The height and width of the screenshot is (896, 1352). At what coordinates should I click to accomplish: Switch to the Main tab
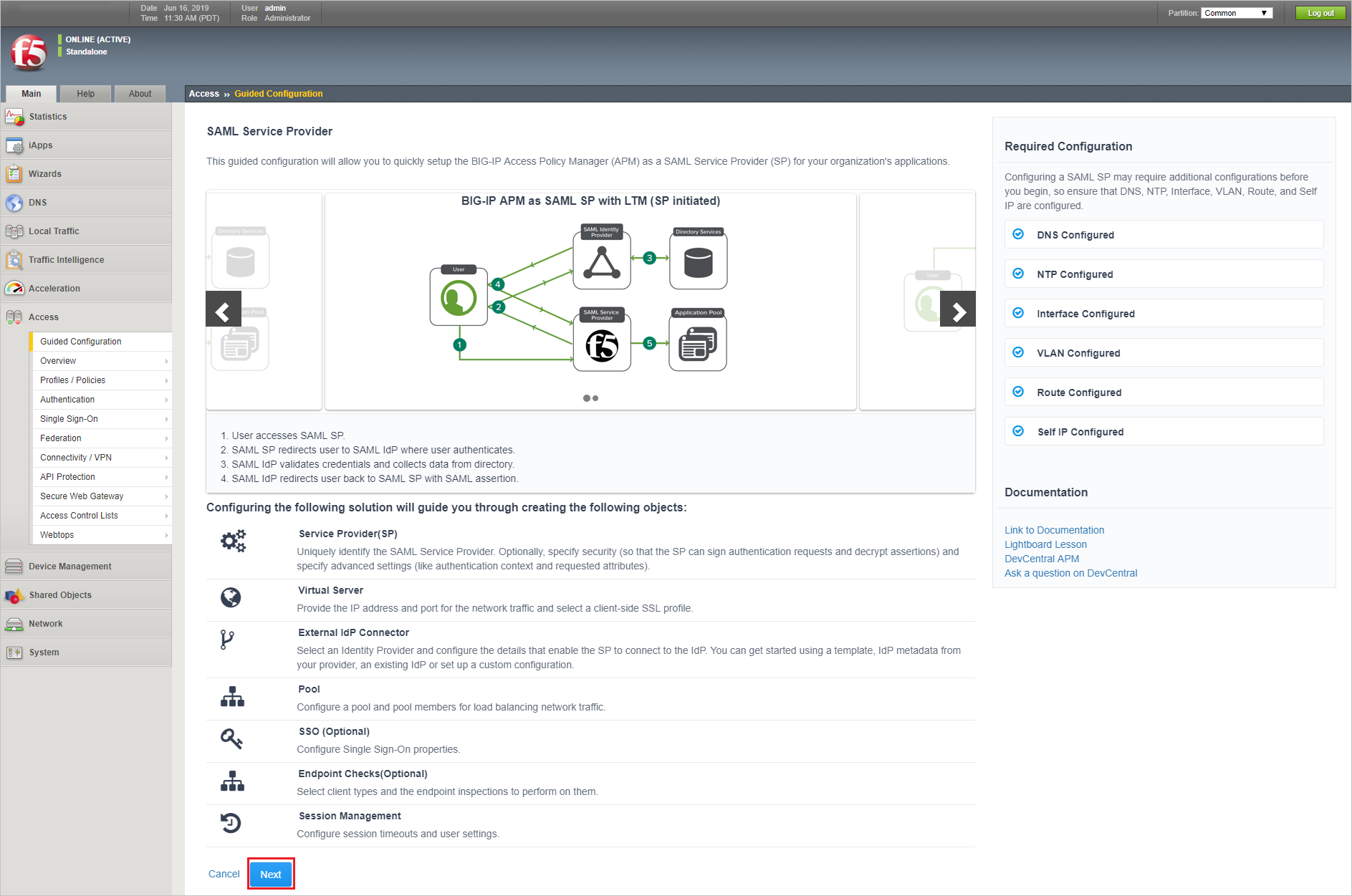[x=32, y=94]
